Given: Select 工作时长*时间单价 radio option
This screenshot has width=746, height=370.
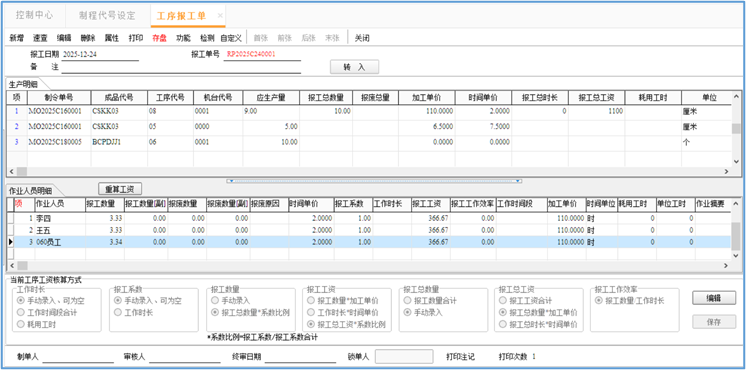Looking at the screenshot, I should (x=343, y=313).
